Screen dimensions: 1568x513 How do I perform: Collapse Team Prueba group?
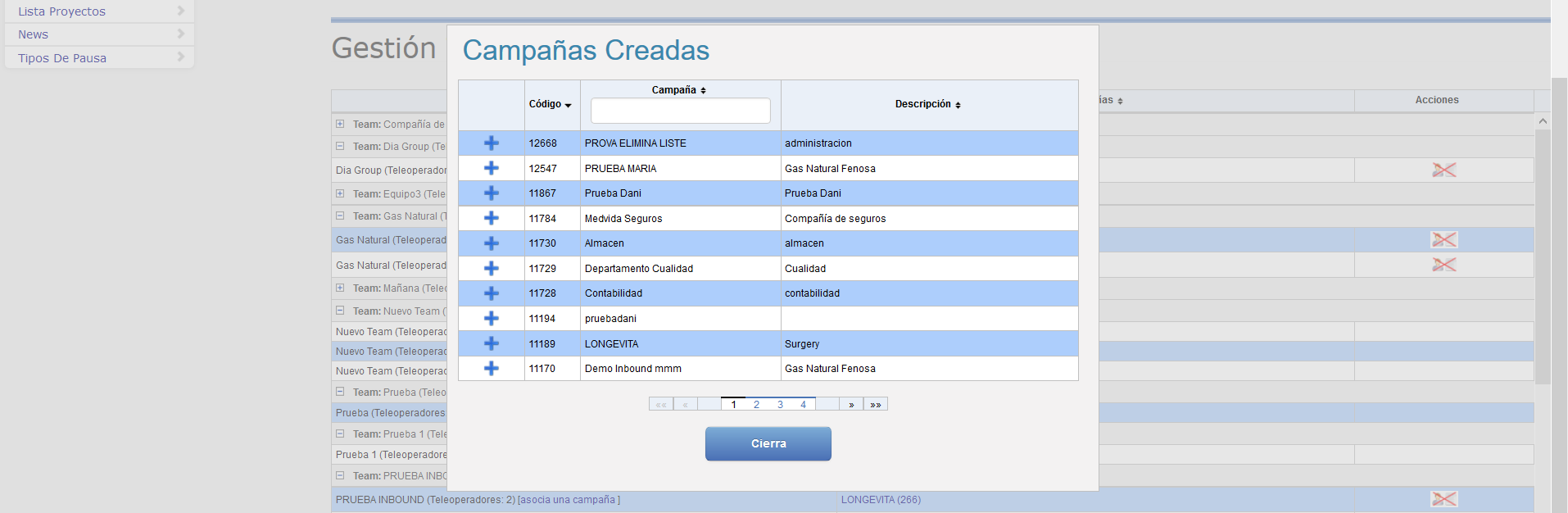(x=340, y=392)
